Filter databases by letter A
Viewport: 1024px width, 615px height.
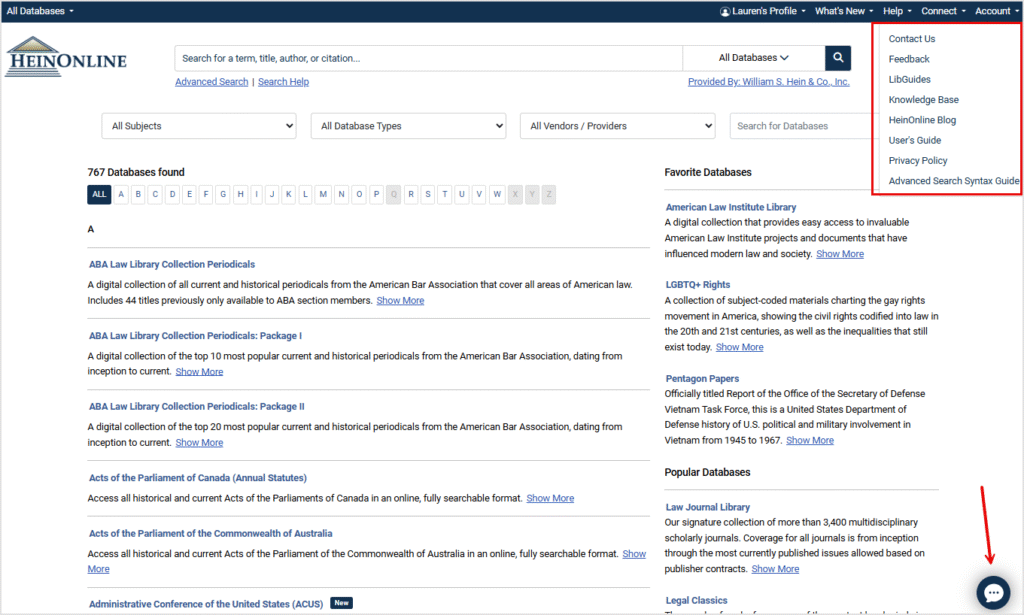121,194
